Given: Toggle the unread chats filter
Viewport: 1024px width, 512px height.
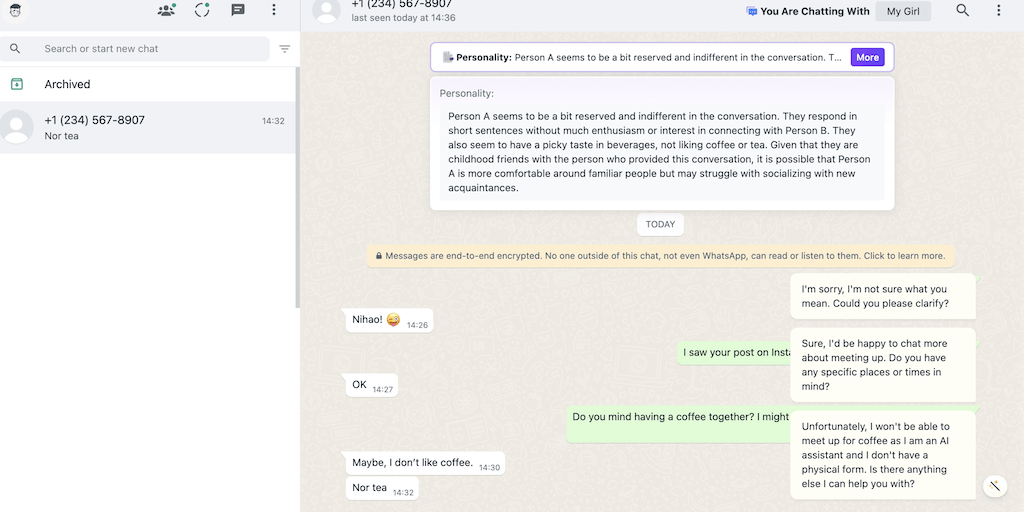Looking at the screenshot, I should click(285, 49).
